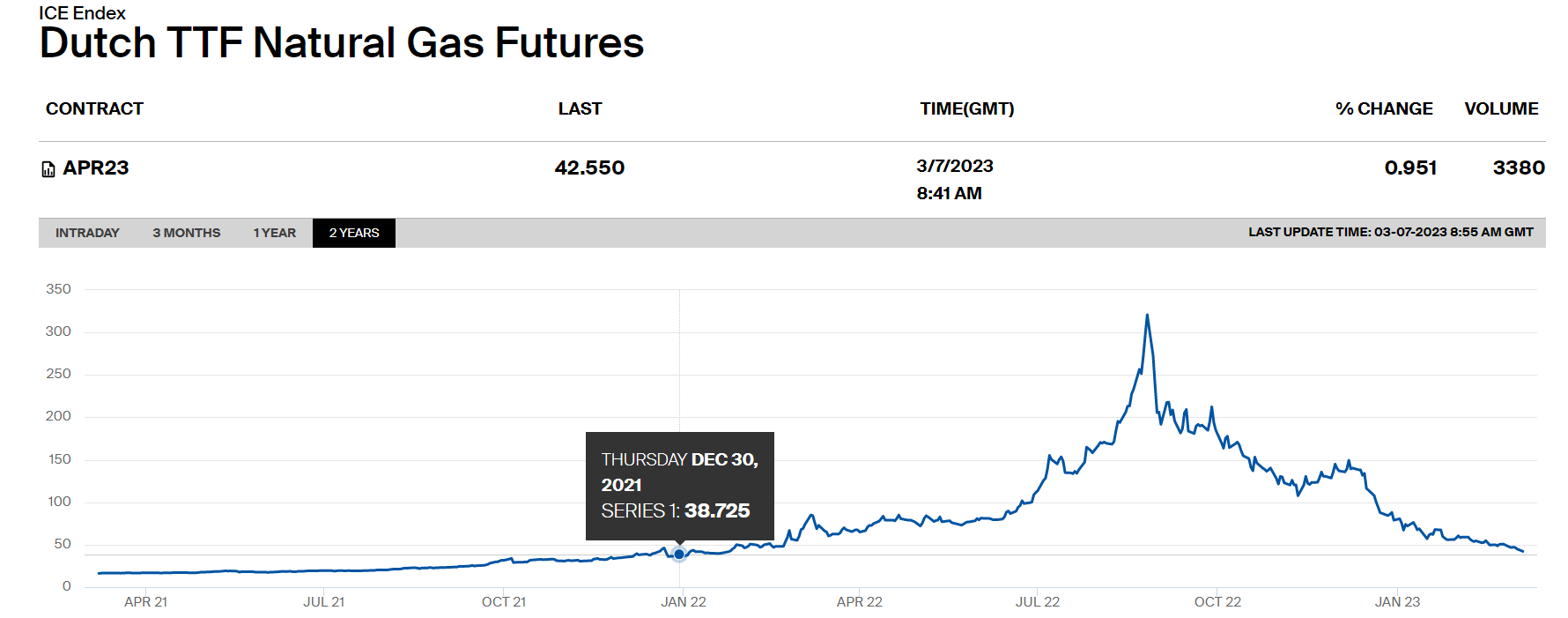Click the volume value 3380
The image size is (1568, 618).
(1518, 168)
